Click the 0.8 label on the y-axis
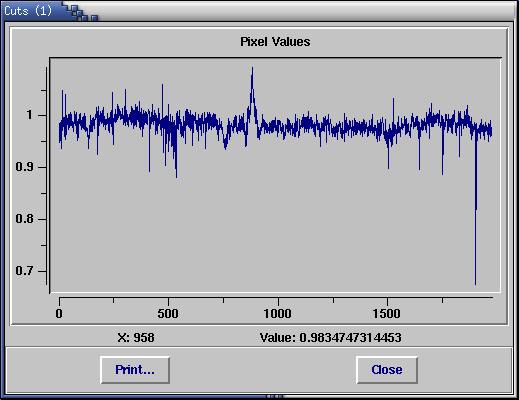519x400 pixels. pos(25,219)
